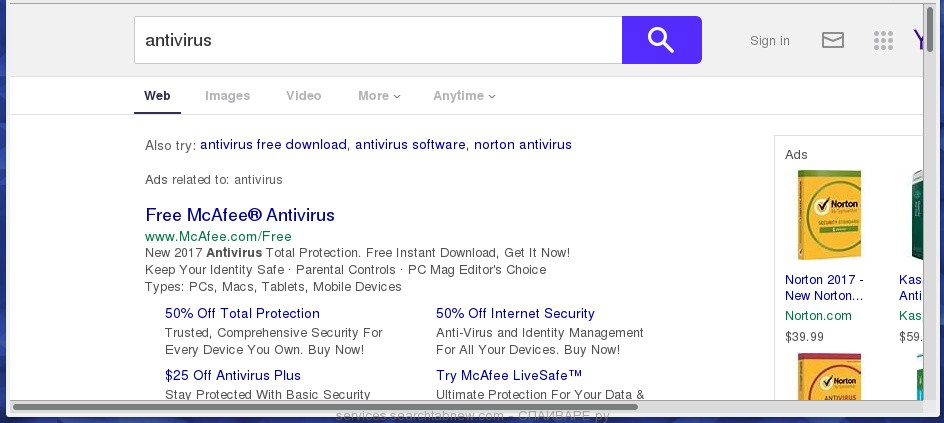Click the antivirus free download suggestion

(x=273, y=145)
